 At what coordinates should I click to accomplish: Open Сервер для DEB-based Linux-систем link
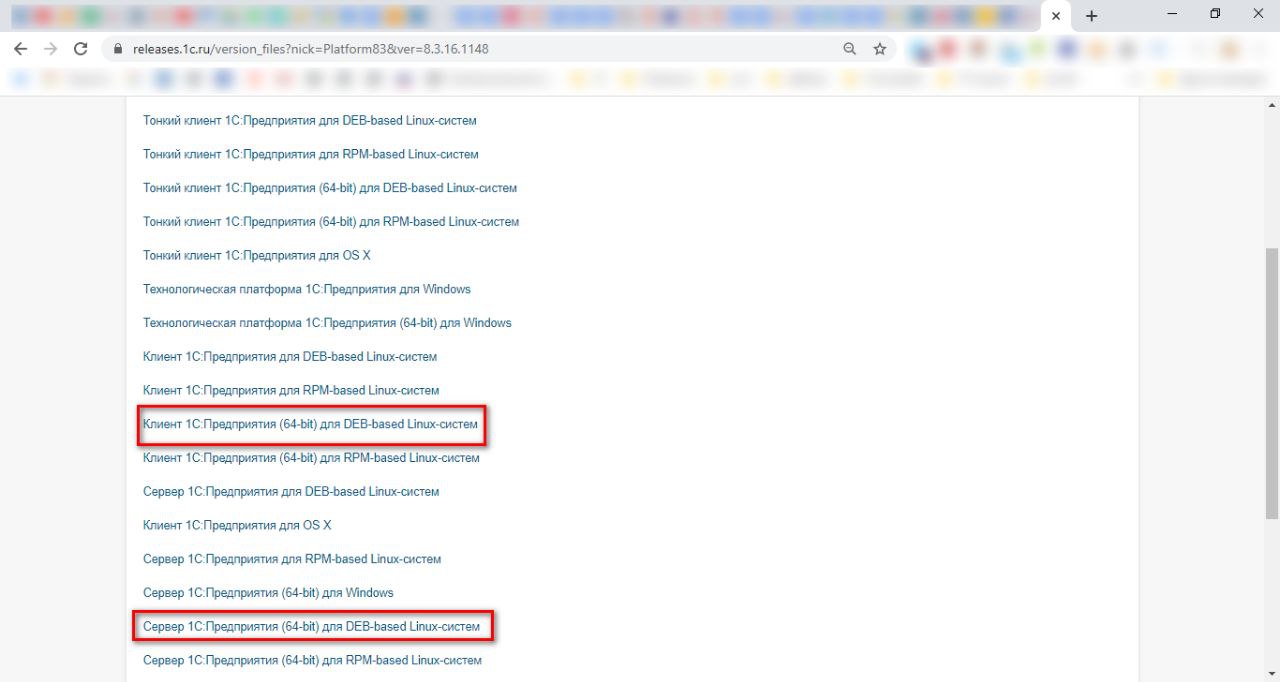coord(291,491)
